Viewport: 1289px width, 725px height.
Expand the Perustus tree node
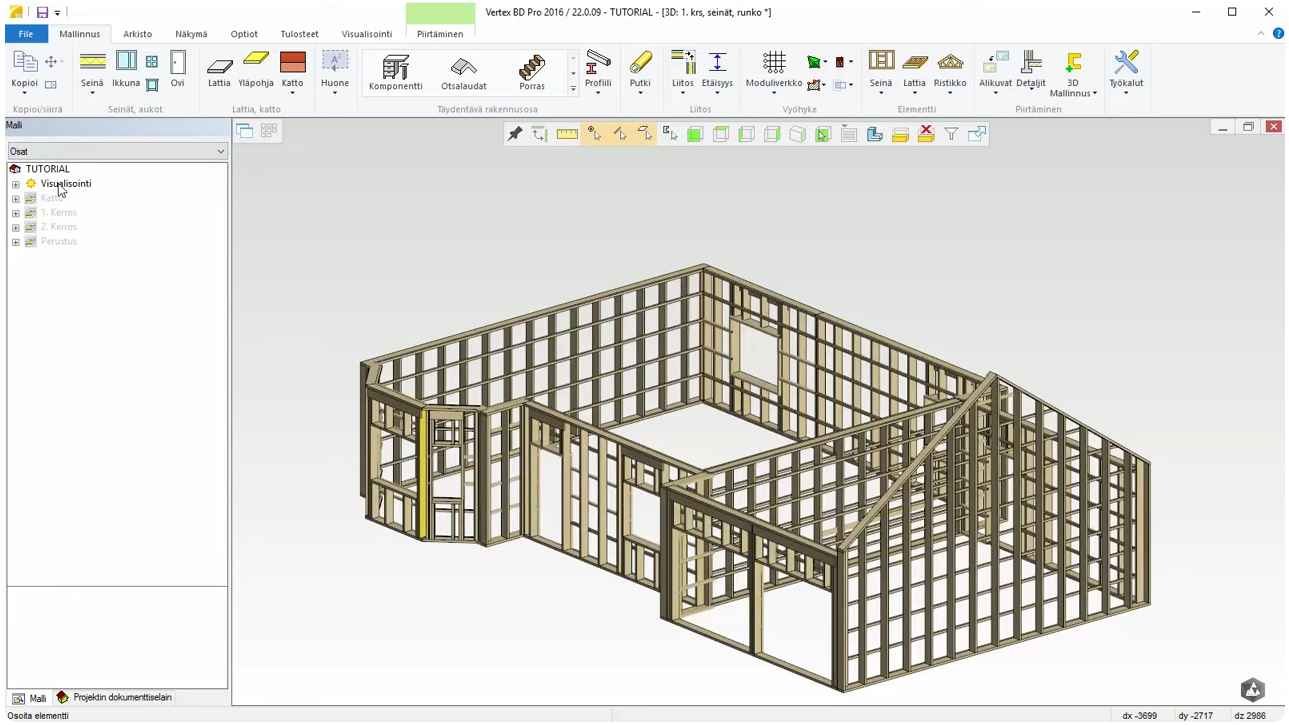click(x=15, y=242)
